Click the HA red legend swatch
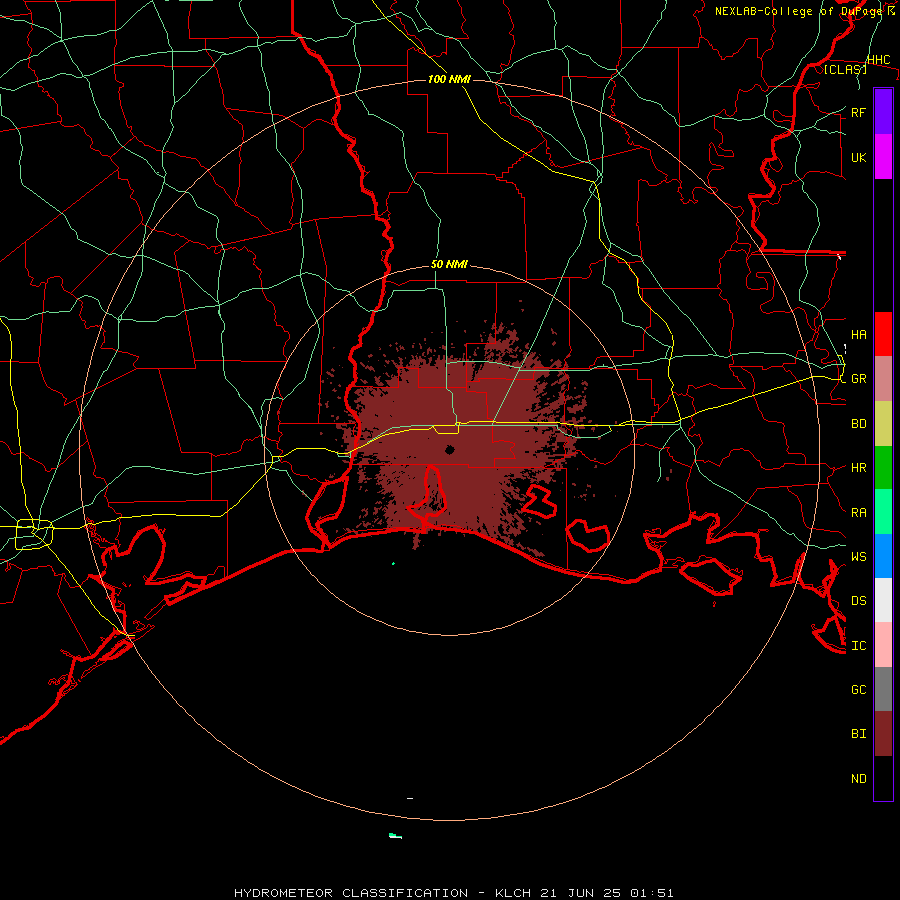Screen dimensions: 900x900 tap(883, 334)
